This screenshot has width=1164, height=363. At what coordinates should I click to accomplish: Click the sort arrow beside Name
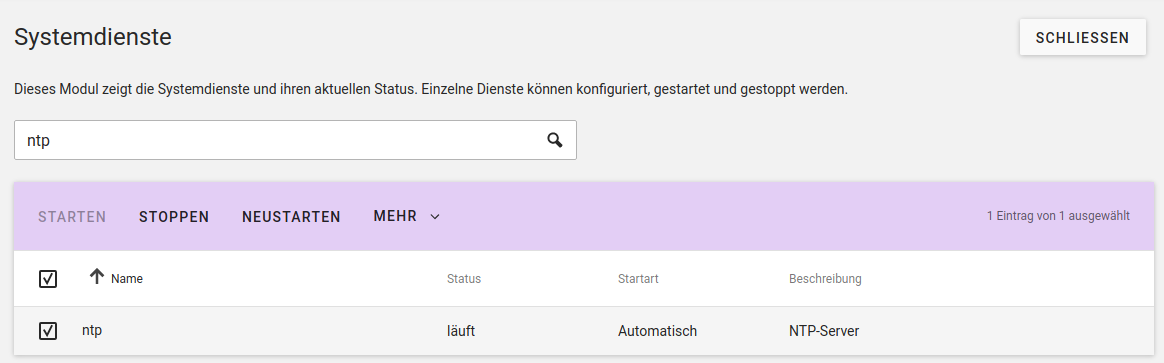coord(97,277)
